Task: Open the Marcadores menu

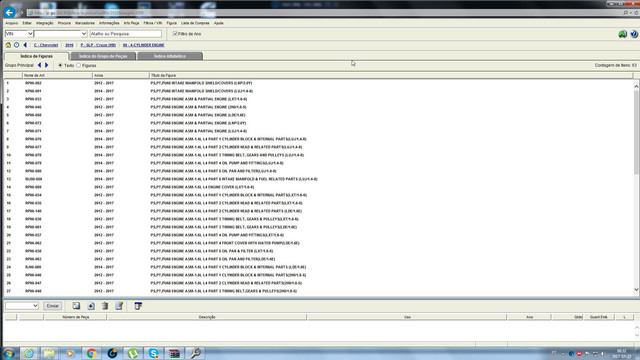Action: click(x=85, y=23)
